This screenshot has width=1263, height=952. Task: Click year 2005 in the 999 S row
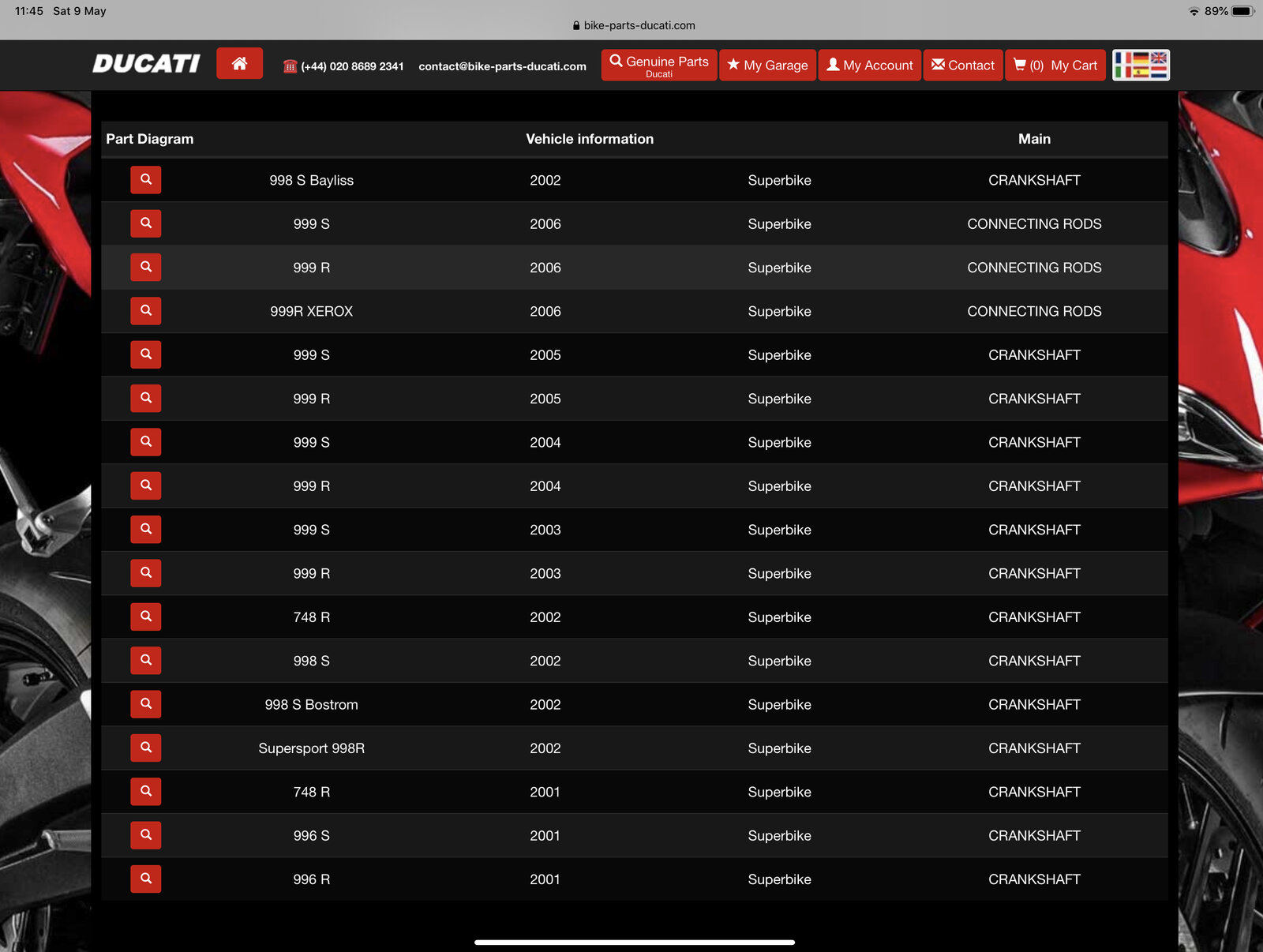[x=545, y=354]
